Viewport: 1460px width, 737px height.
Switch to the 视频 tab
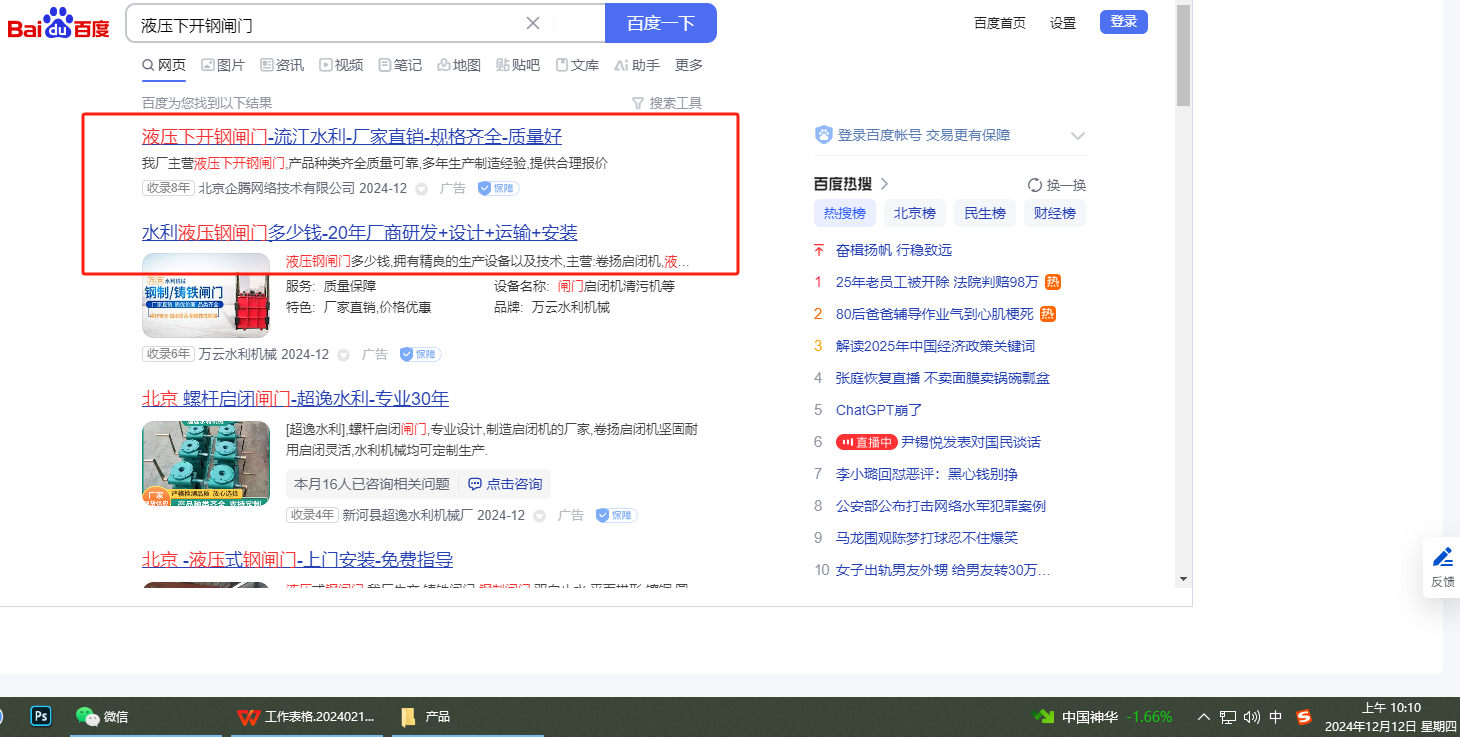point(341,65)
